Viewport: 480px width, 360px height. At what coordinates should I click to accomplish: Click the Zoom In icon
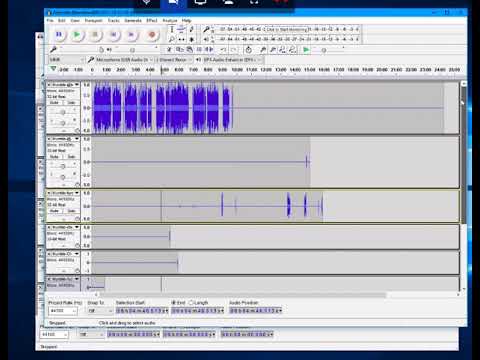point(263,50)
